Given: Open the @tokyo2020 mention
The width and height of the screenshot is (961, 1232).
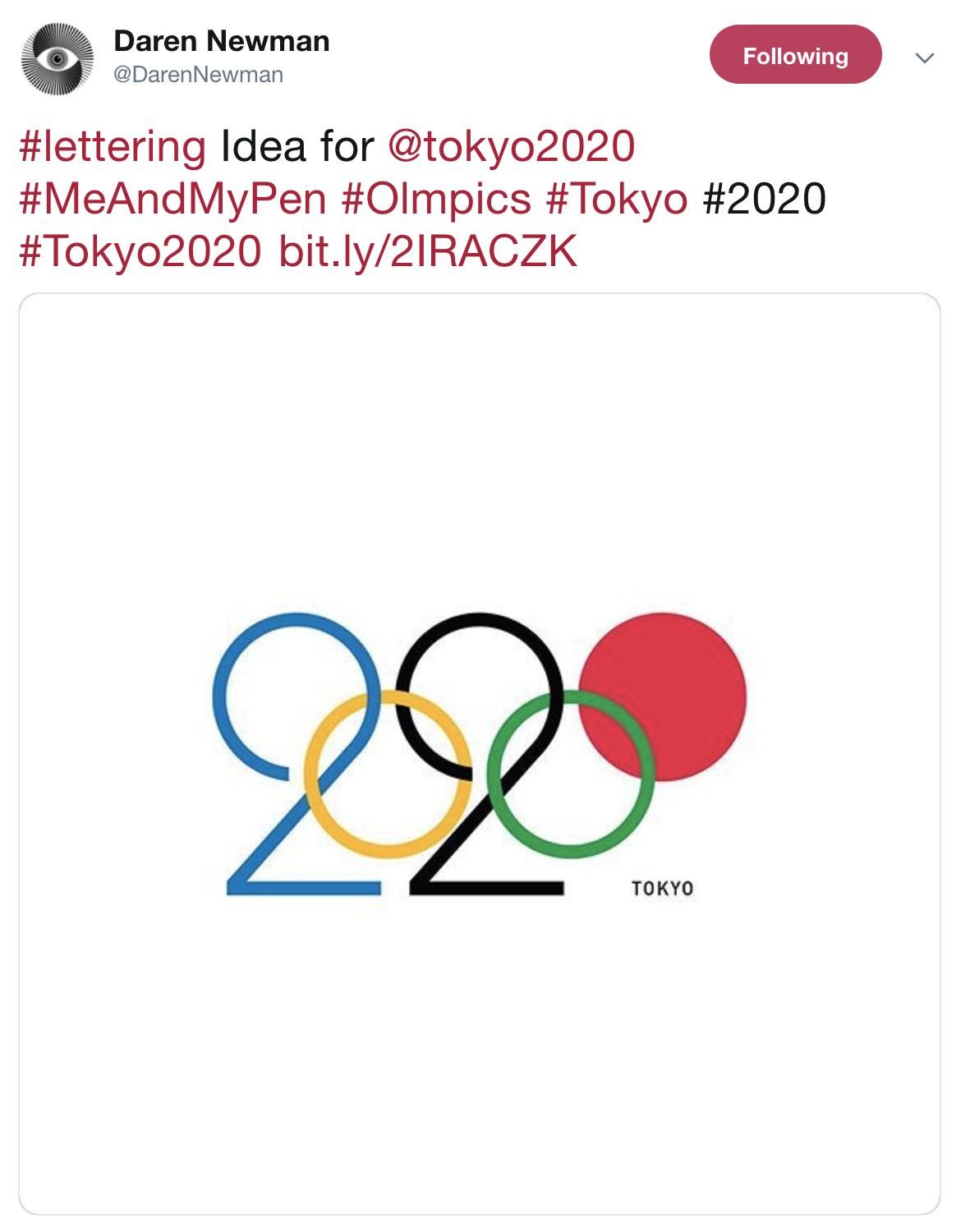Looking at the screenshot, I should tap(511, 146).
